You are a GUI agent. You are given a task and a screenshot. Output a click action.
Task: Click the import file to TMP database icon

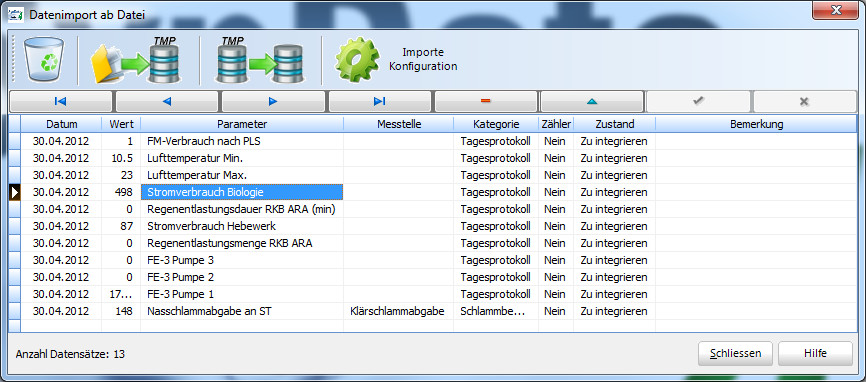(x=137, y=60)
